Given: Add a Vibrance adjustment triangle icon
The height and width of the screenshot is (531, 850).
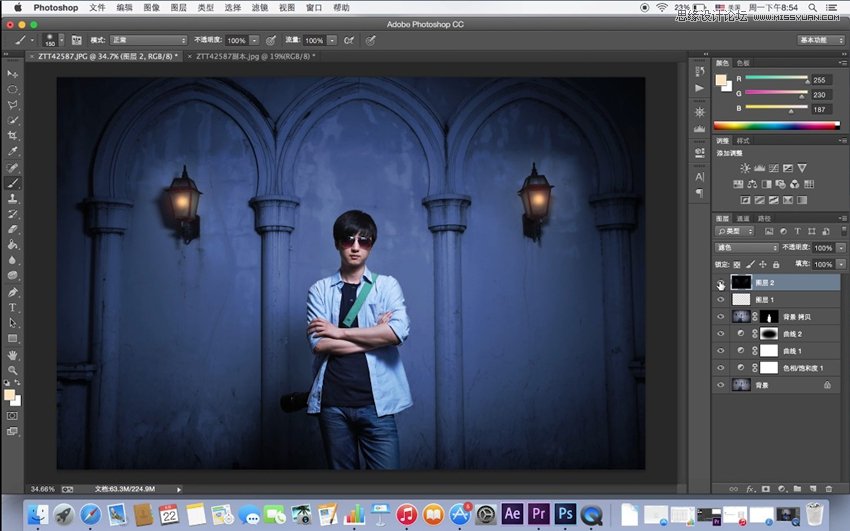Looking at the screenshot, I should pyautogui.click(x=802, y=168).
